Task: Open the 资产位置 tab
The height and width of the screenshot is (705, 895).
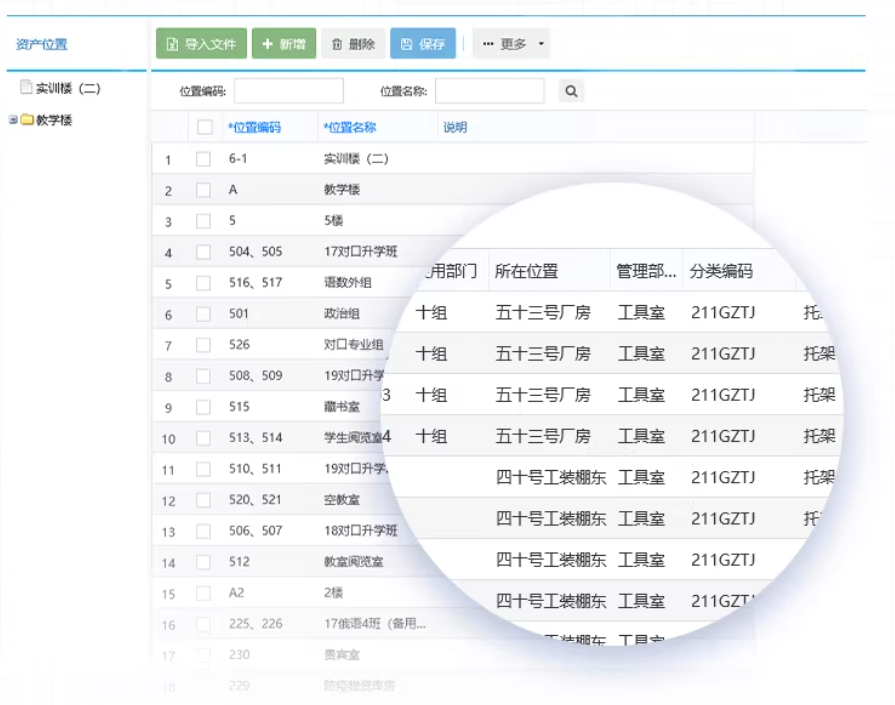Action: tap(42, 44)
